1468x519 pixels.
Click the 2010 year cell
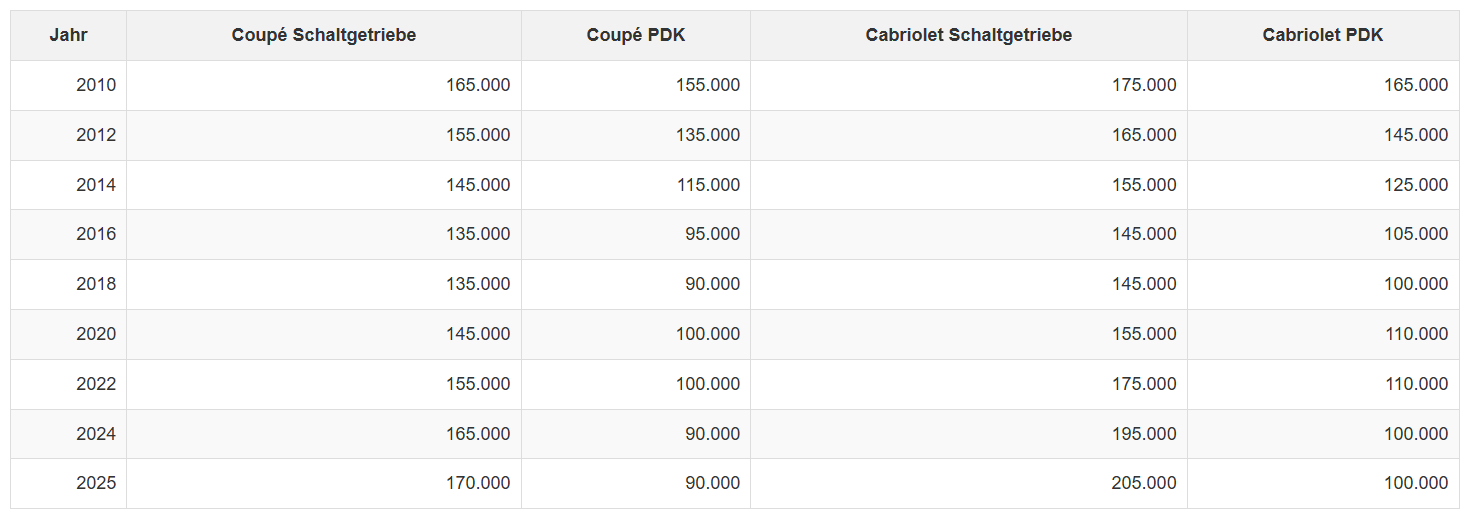point(96,85)
